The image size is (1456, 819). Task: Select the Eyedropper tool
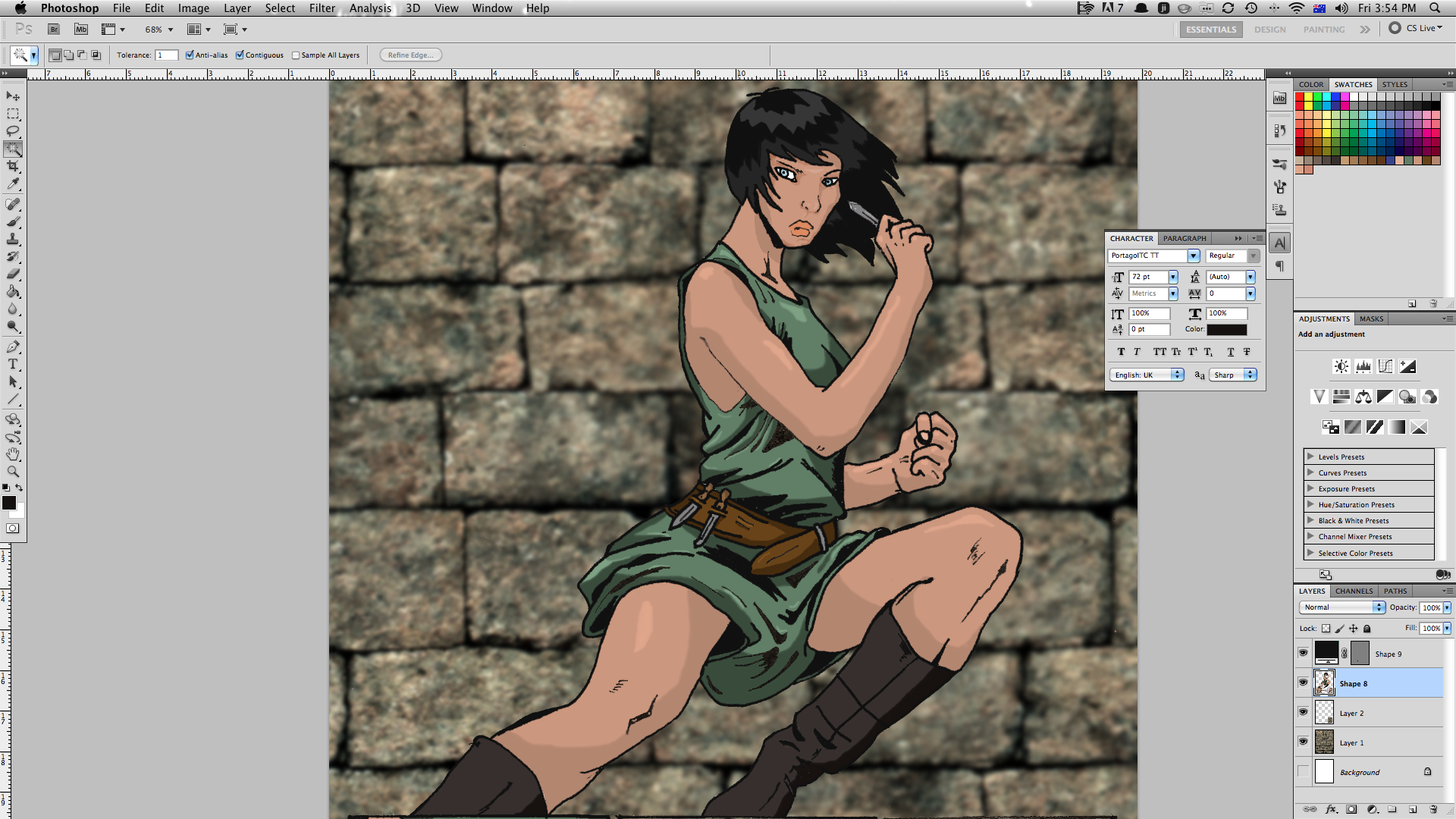click(13, 184)
